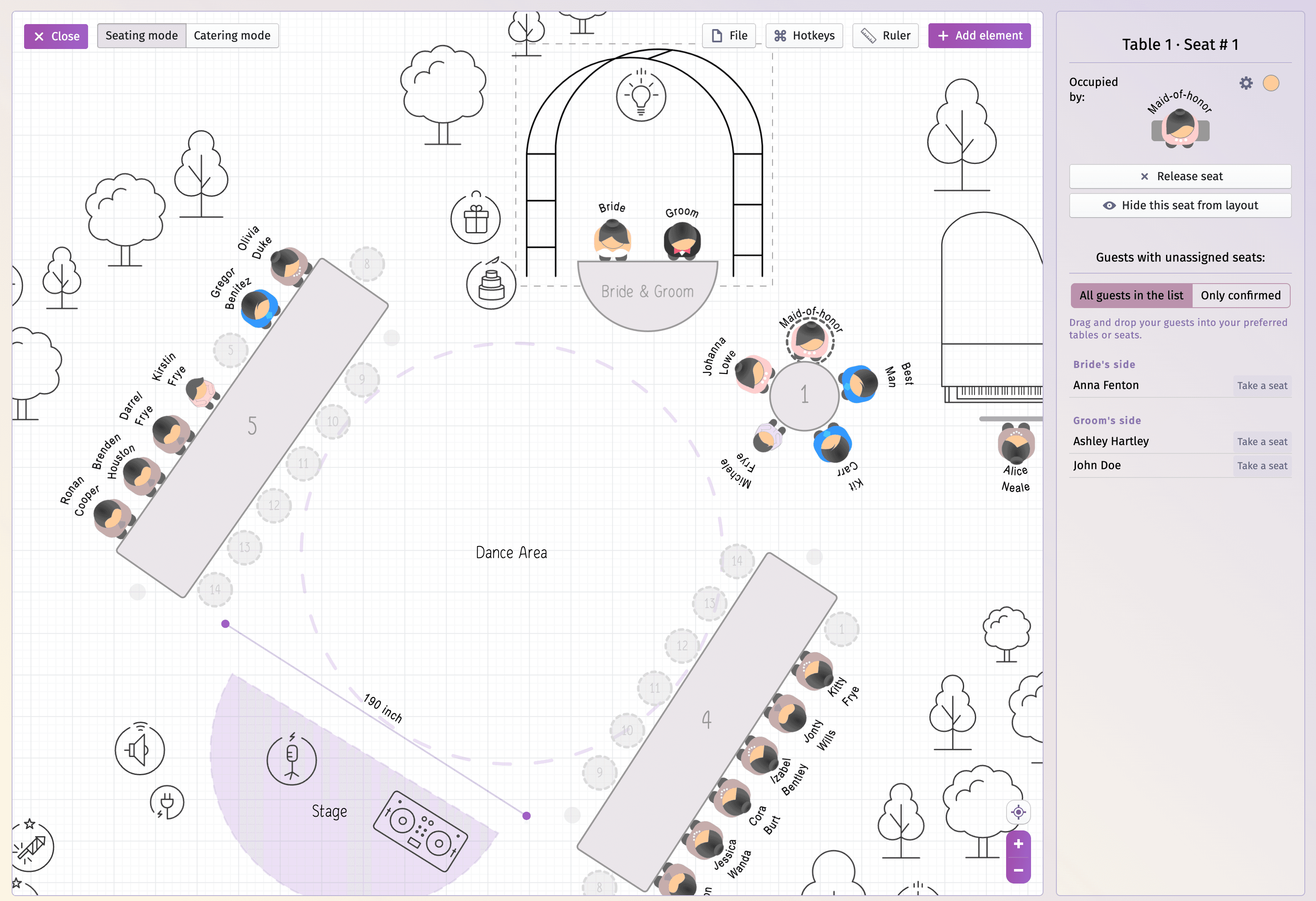This screenshot has height=901, width=1316.
Task: Click Take a seat for Ashley Hartley
Action: [x=1263, y=441]
